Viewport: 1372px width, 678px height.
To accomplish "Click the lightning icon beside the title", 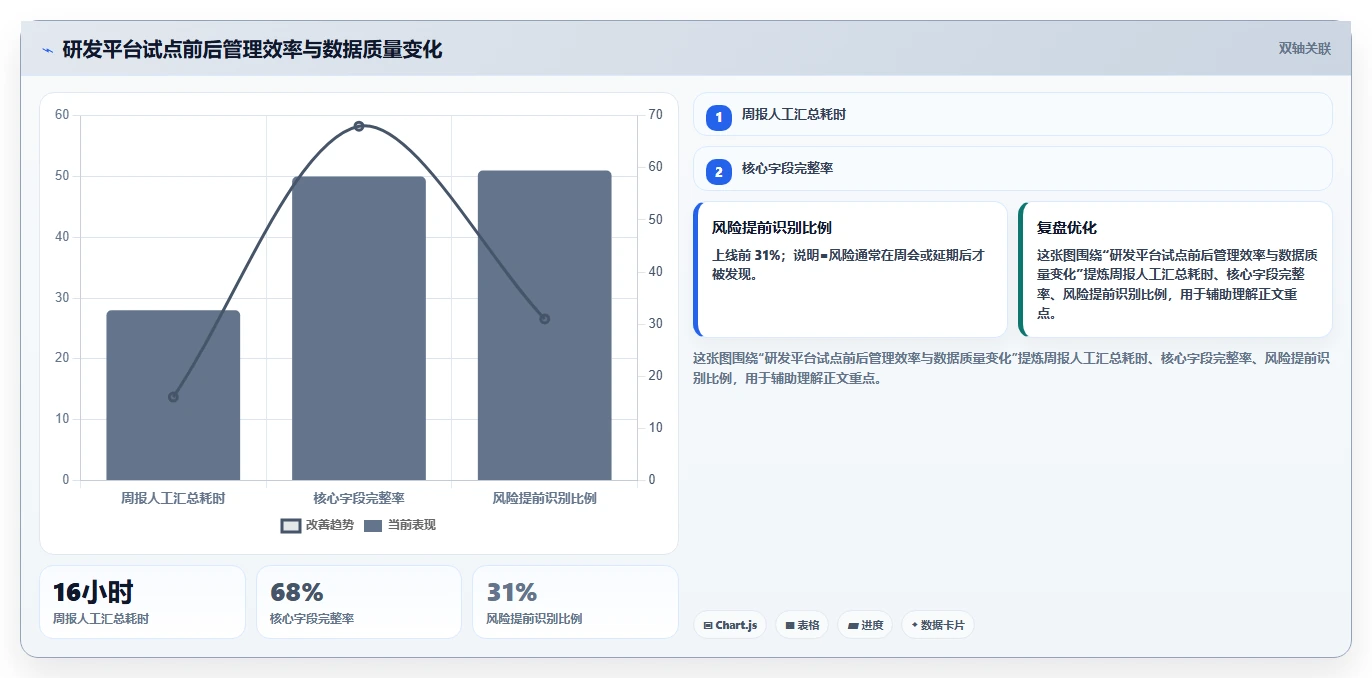I will [47, 50].
